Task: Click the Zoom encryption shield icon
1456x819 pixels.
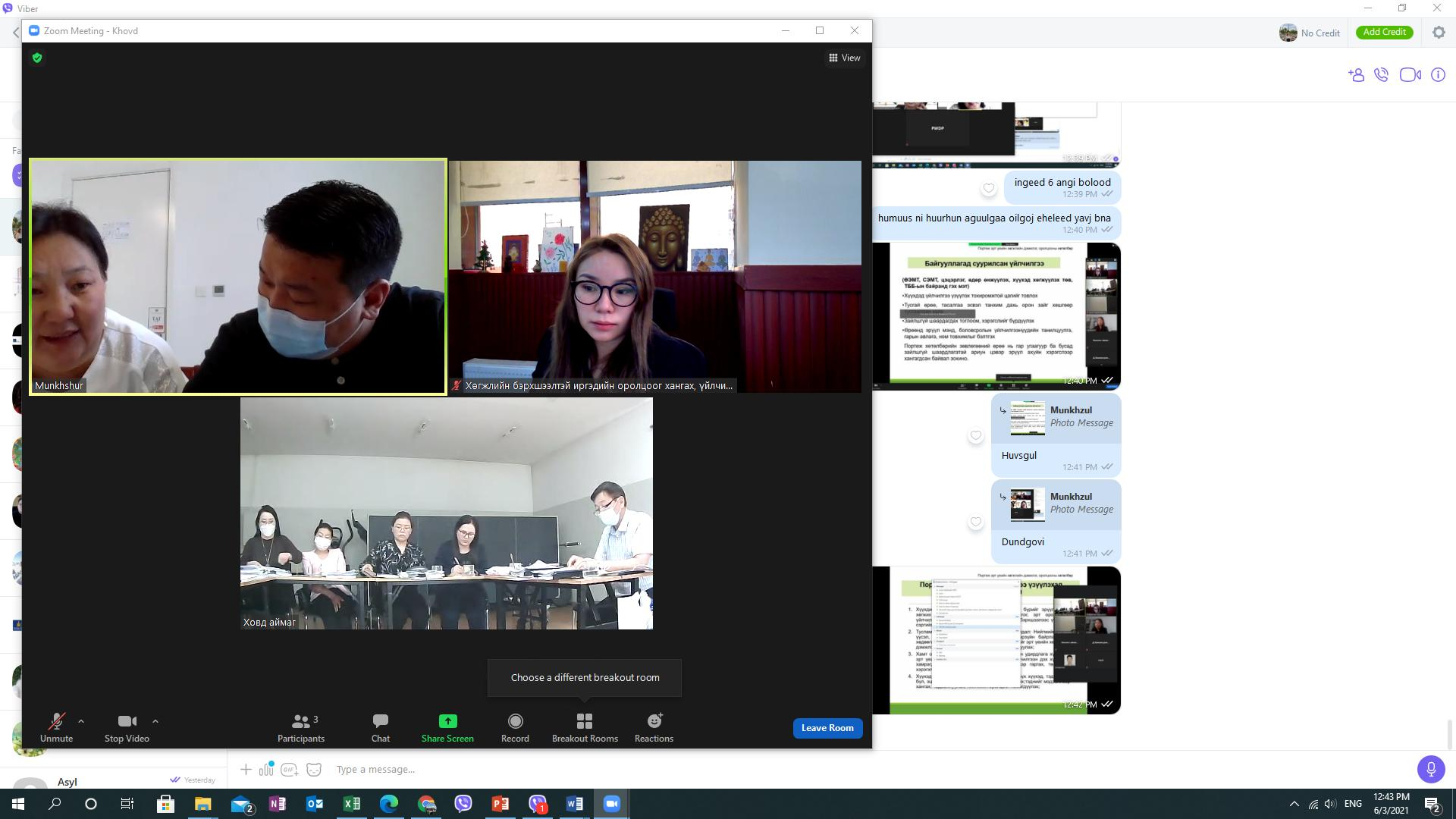Action: [x=37, y=58]
